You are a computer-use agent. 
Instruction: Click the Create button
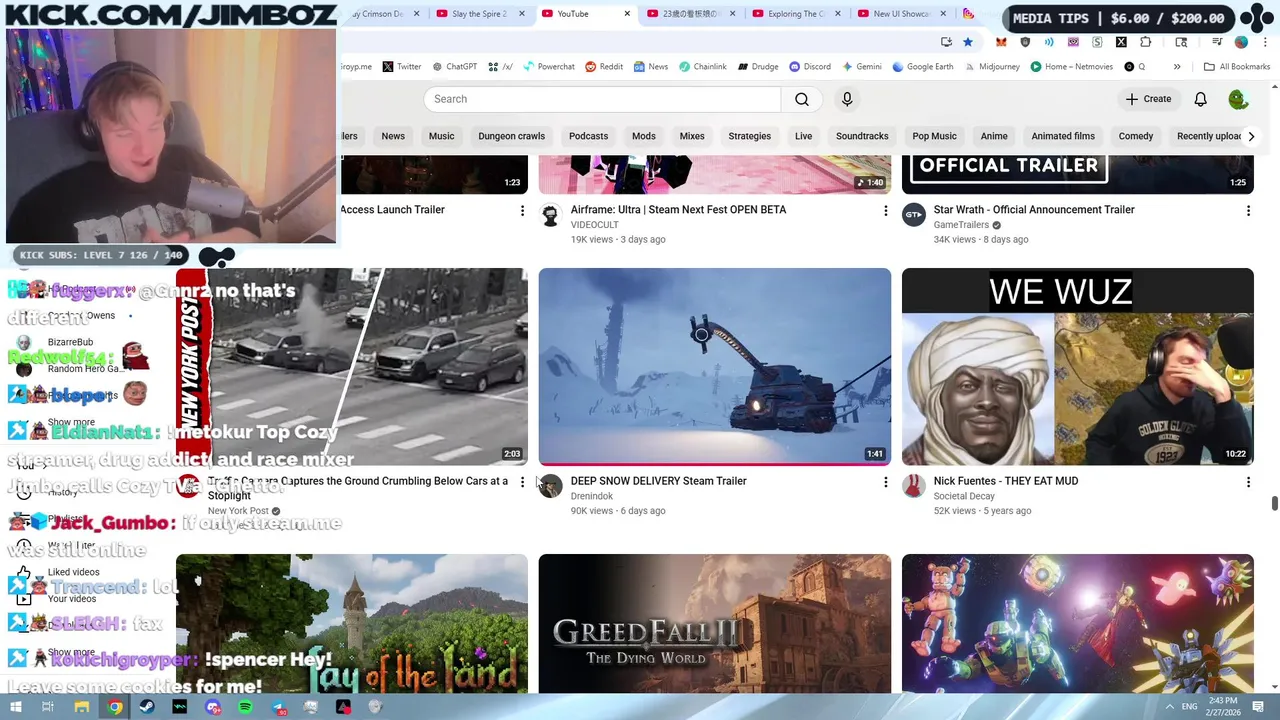click(x=1148, y=99)
